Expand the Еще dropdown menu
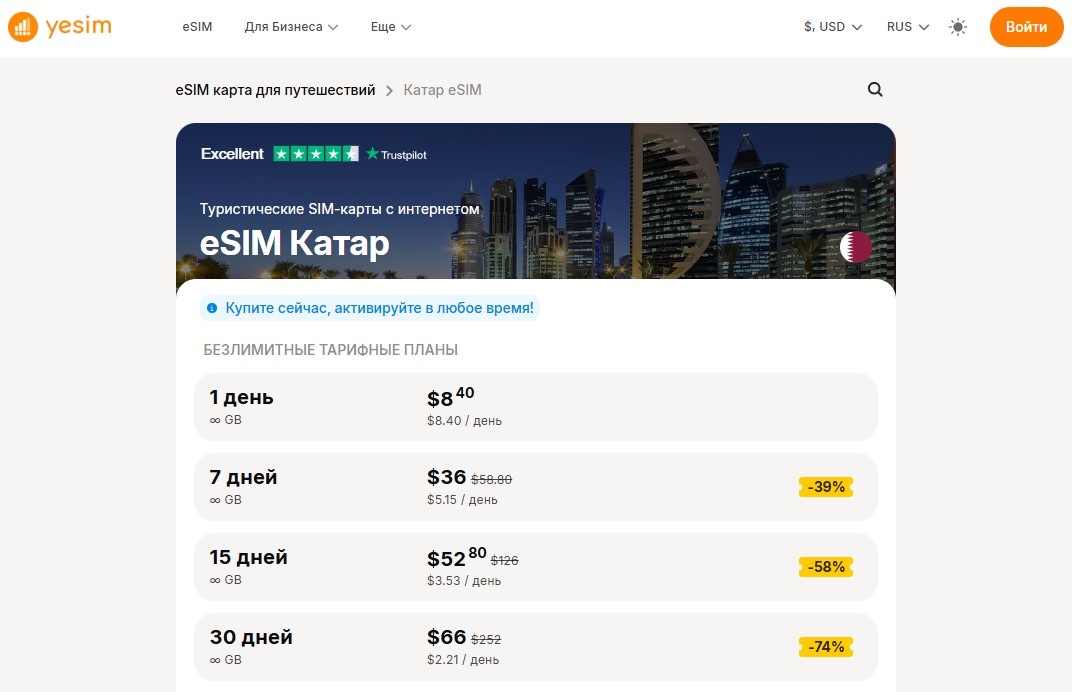 tap(390, 27)
